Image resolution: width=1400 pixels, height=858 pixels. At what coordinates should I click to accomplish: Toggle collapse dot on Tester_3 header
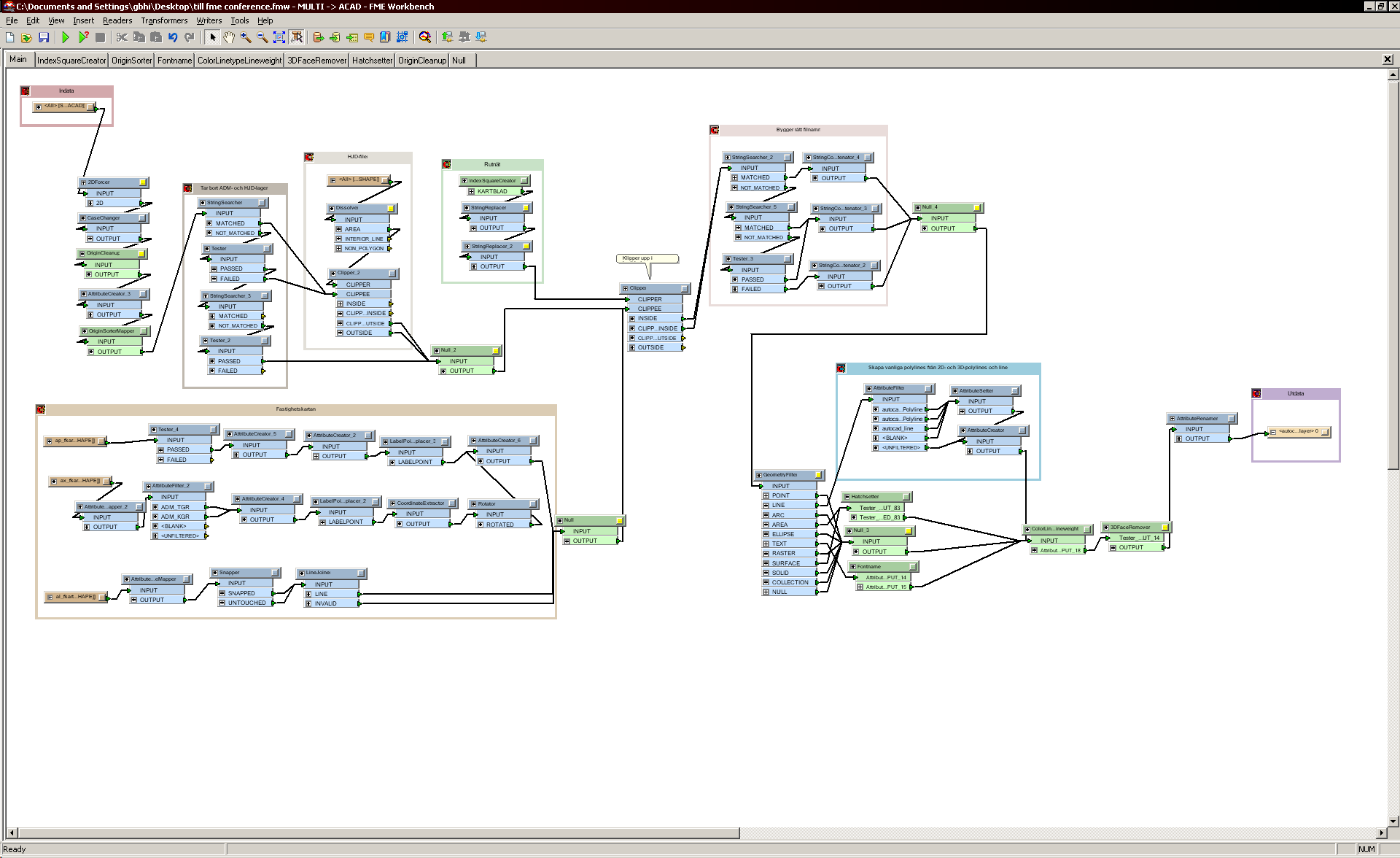(x=728, y=259)
